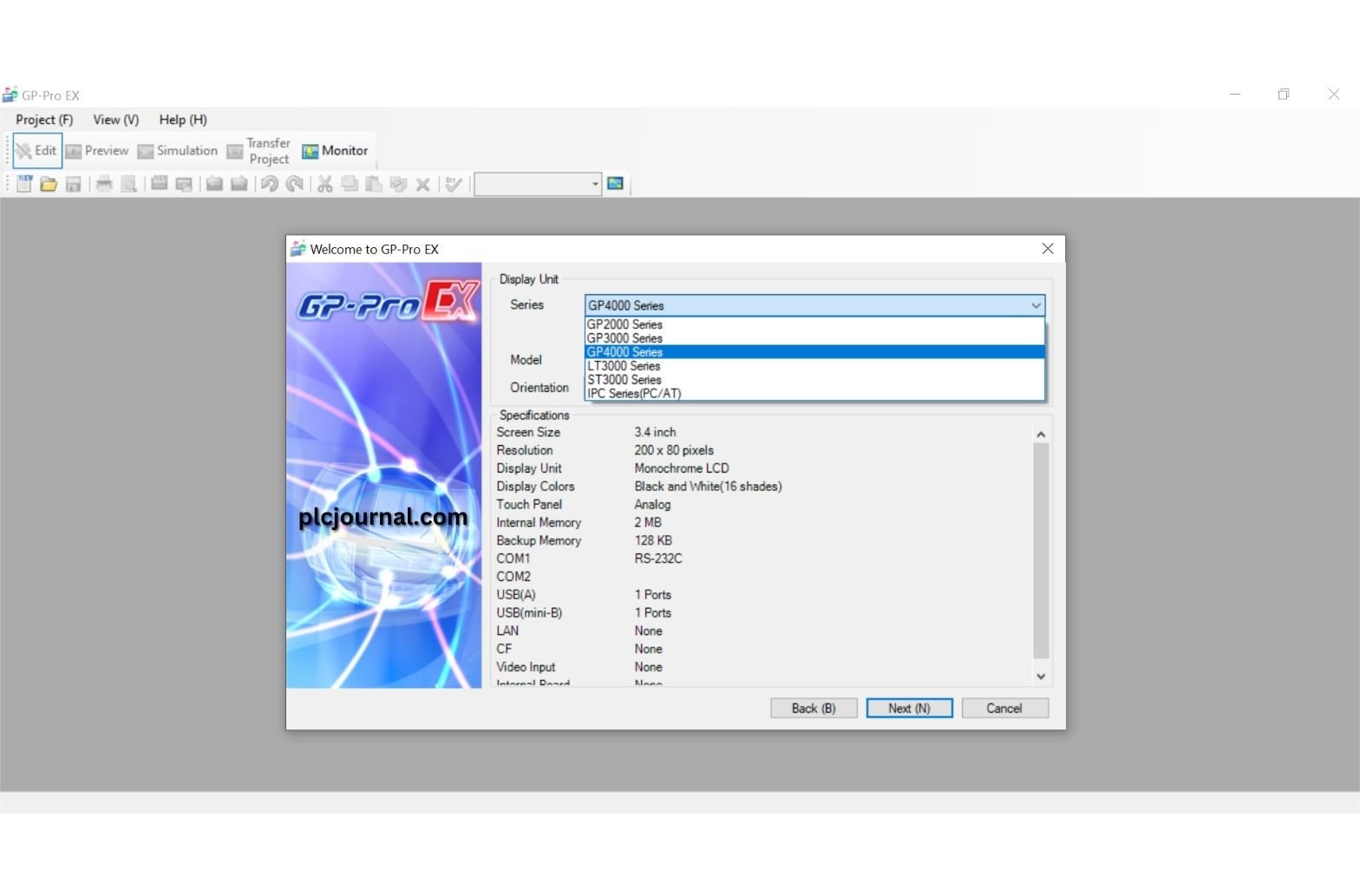Click the Backup Memory 128 KB value
Screen dimensions: 1360x896
coord(653,541)
